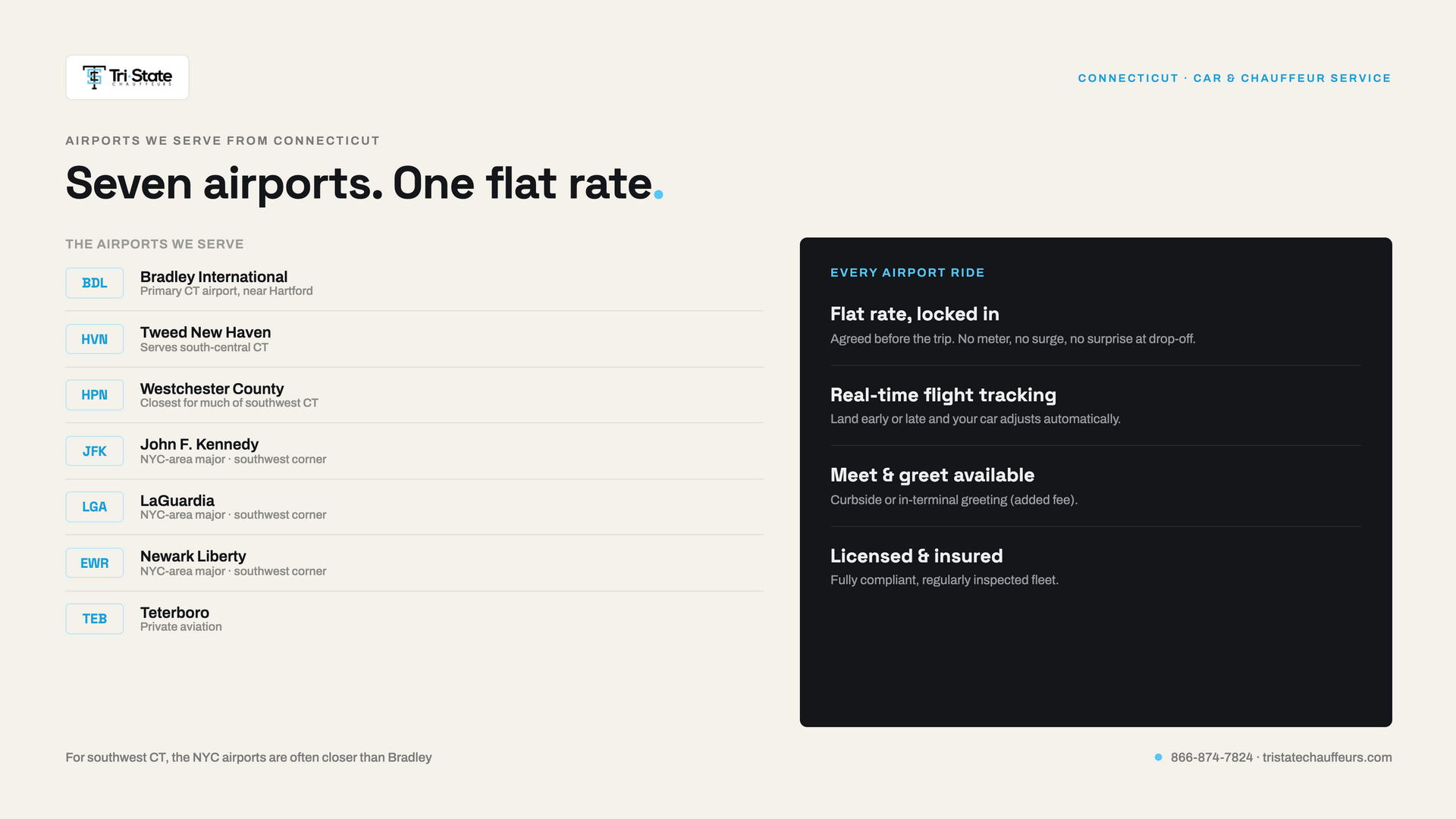Select the Real-time flight tracking heading
The height and width of the screenshot is (819, 1456).
(943, 395)
